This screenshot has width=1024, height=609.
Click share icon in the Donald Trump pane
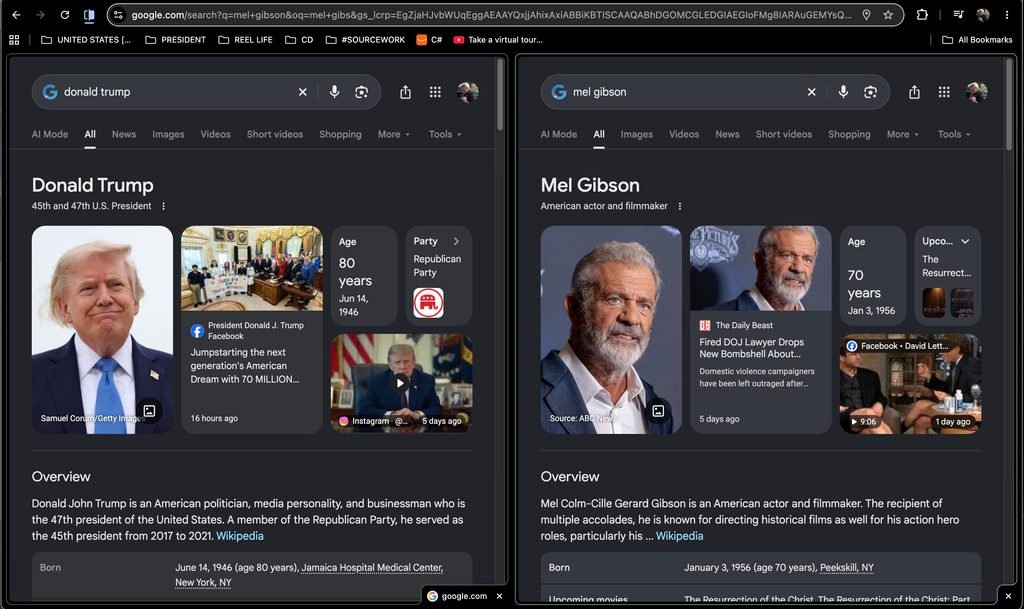tap(406, 92)
